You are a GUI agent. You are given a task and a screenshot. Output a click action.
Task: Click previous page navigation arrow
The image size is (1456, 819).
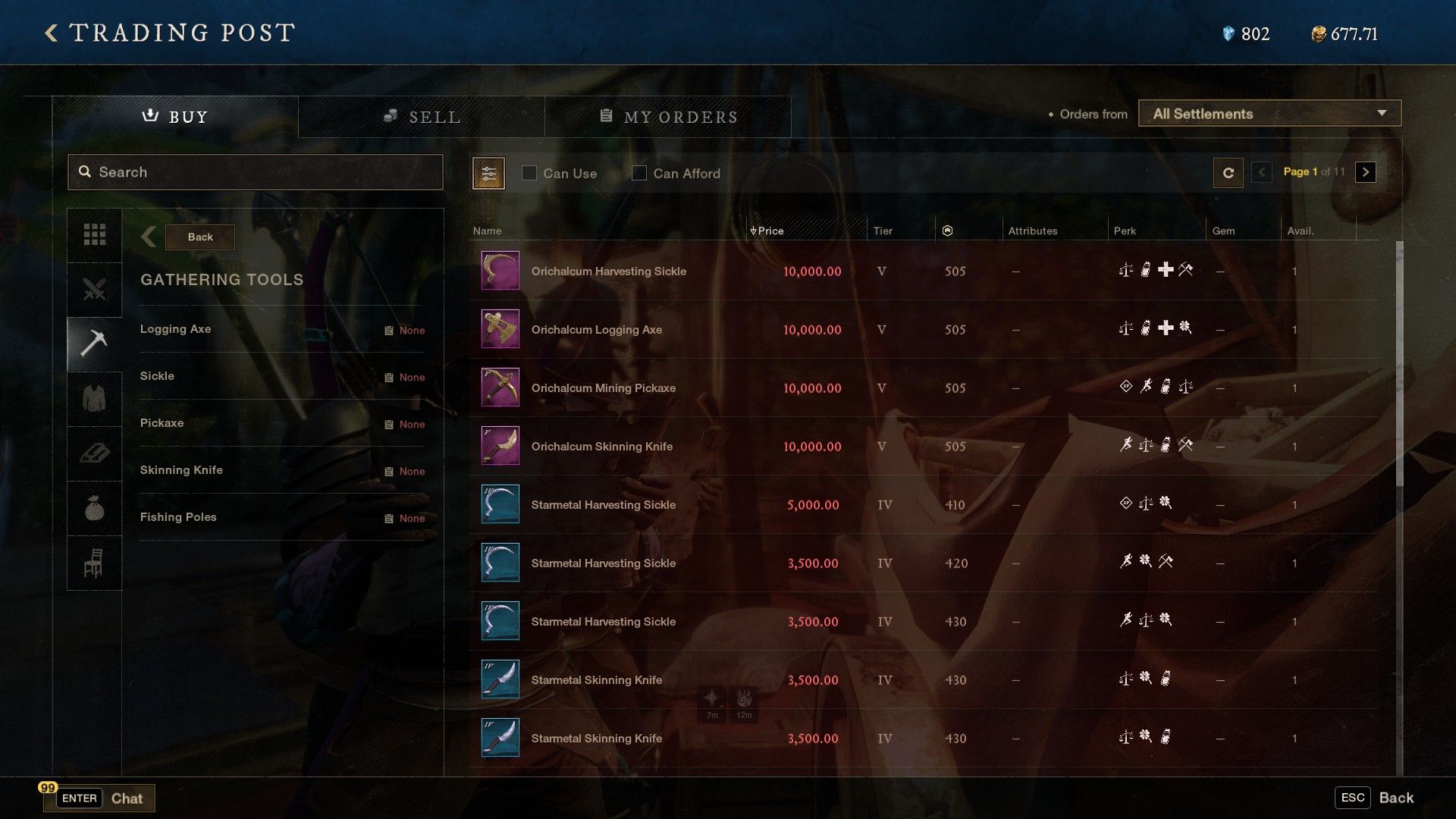tap(1262, 172)
